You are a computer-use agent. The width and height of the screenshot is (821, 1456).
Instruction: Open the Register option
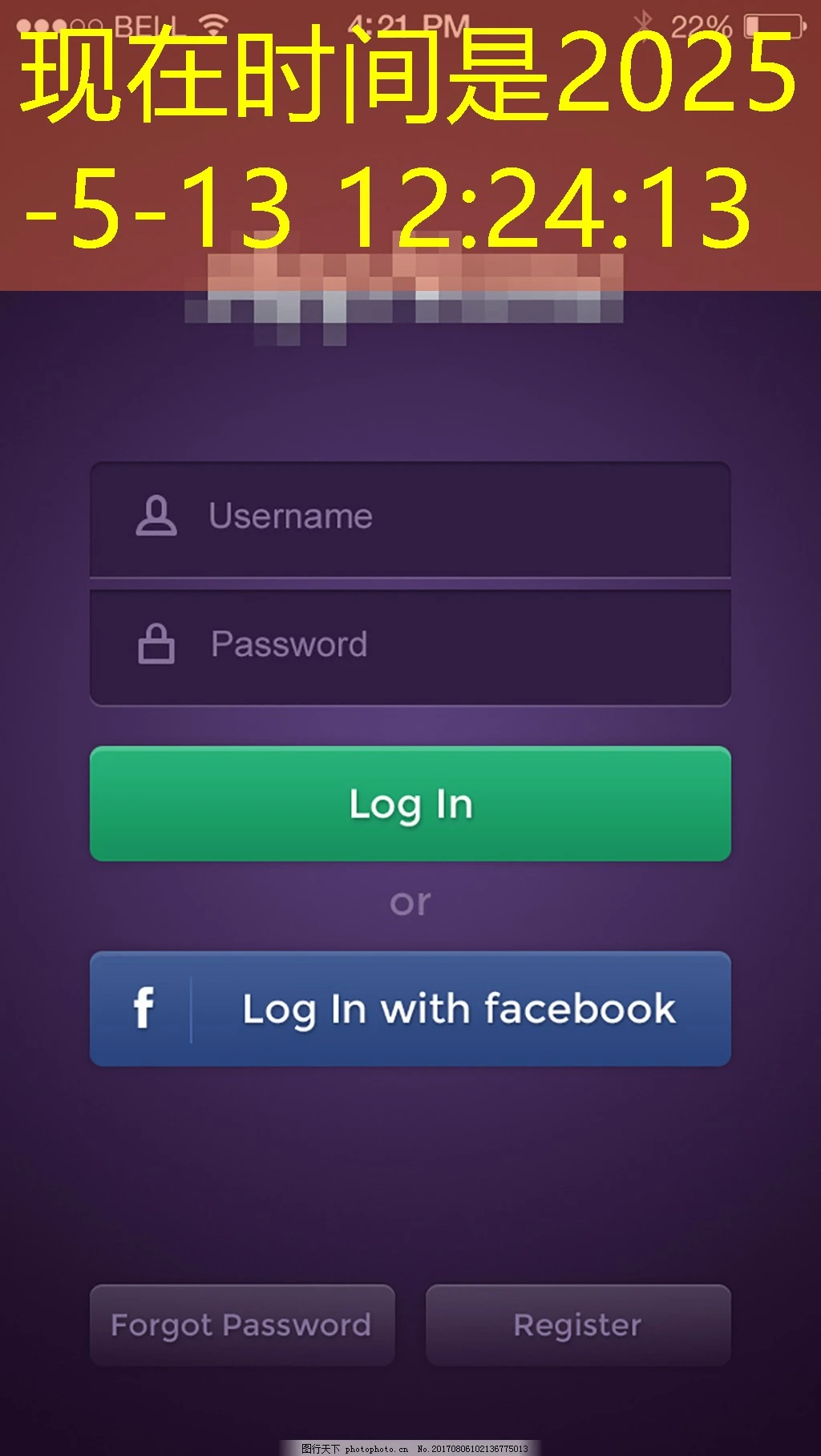(x=578, y=1325)
